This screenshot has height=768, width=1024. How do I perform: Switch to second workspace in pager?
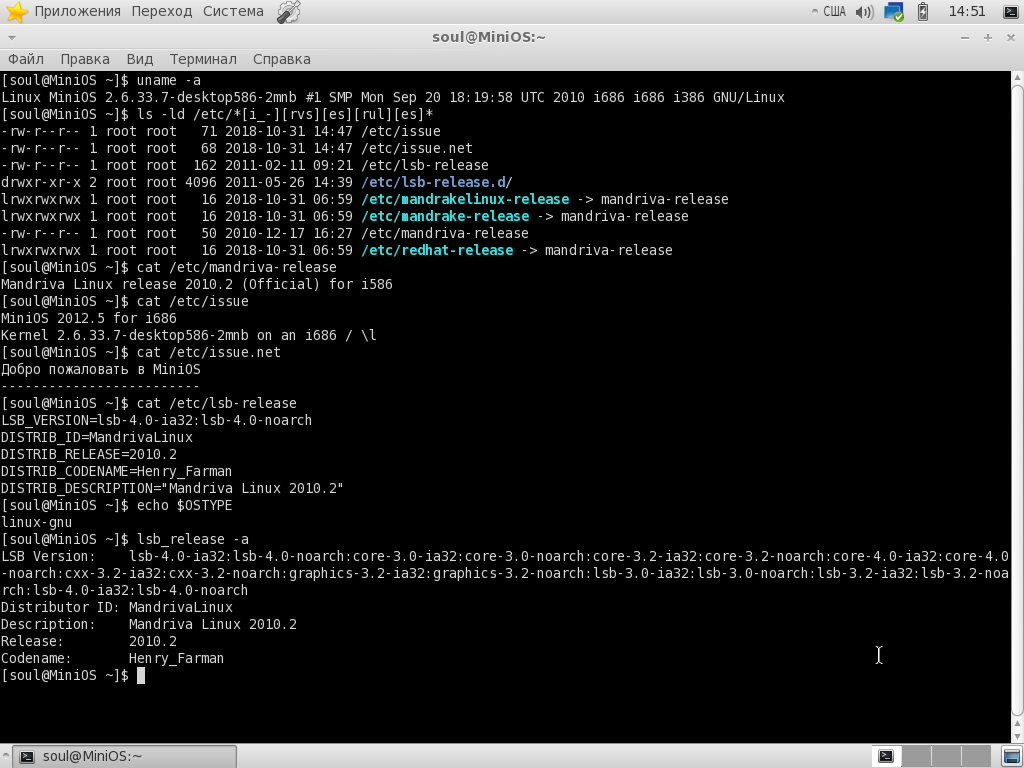pyautogui.click(x=916, y=756)
